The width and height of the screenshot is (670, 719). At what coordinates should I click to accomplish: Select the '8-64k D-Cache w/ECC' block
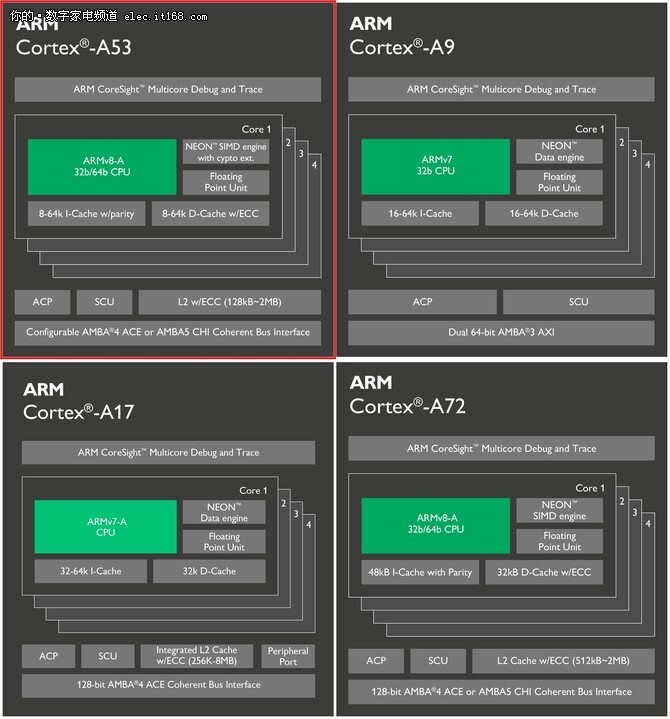coord(210,214)
